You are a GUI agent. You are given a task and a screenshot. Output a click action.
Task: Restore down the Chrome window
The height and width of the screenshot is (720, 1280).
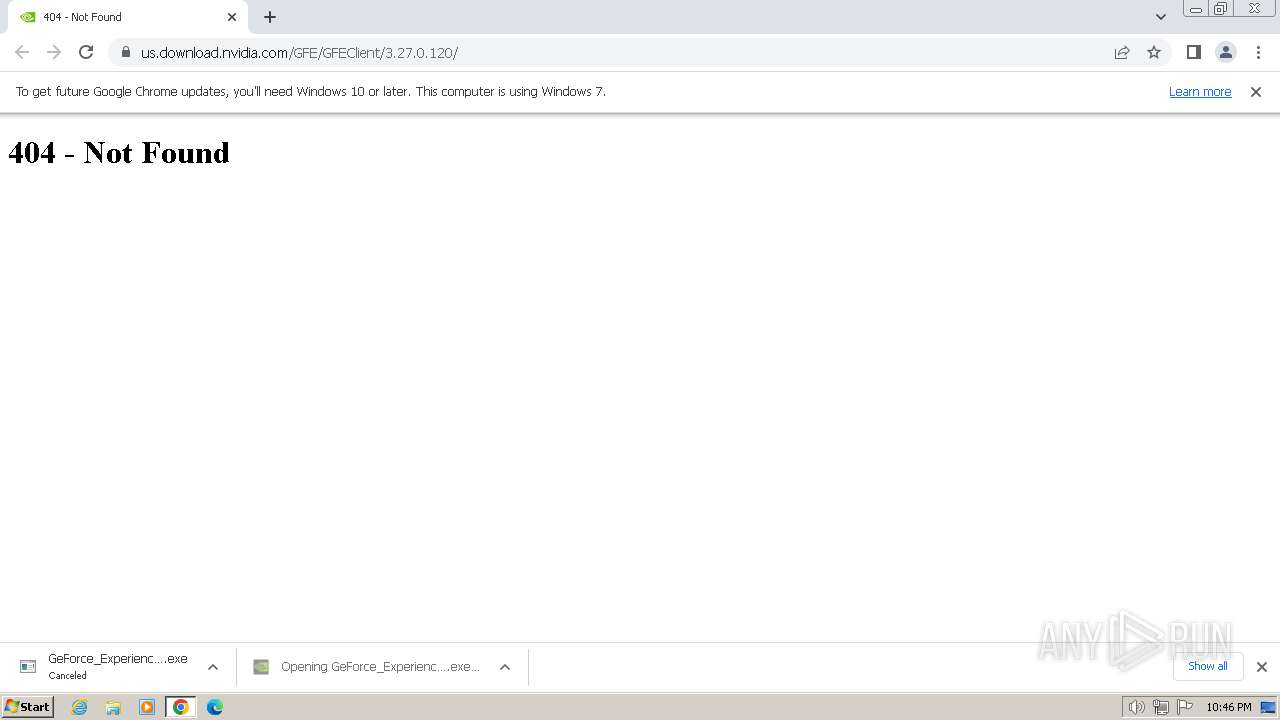point(1221,8)
